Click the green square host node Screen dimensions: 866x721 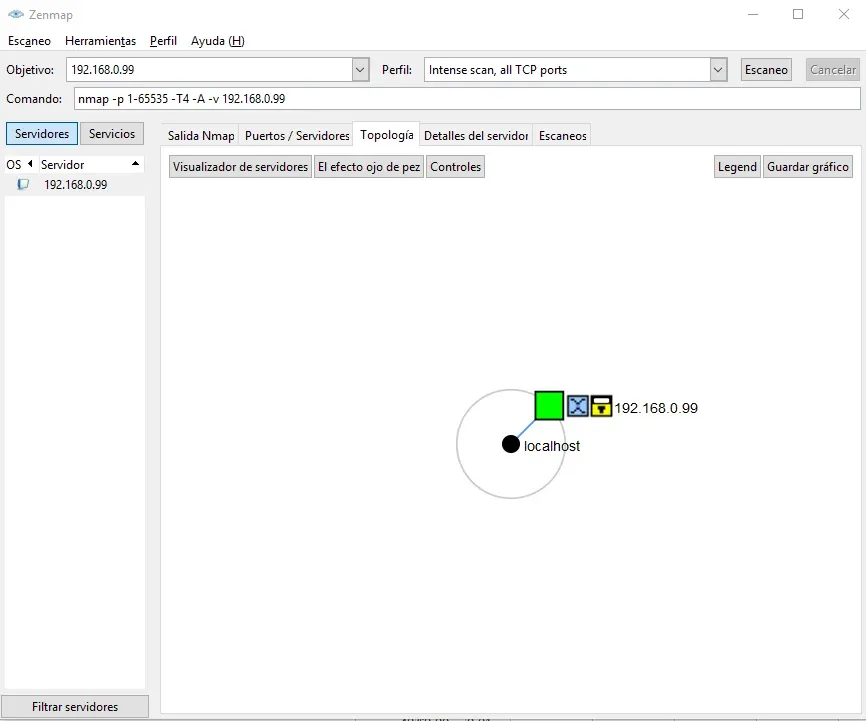[x=549, y=406]
